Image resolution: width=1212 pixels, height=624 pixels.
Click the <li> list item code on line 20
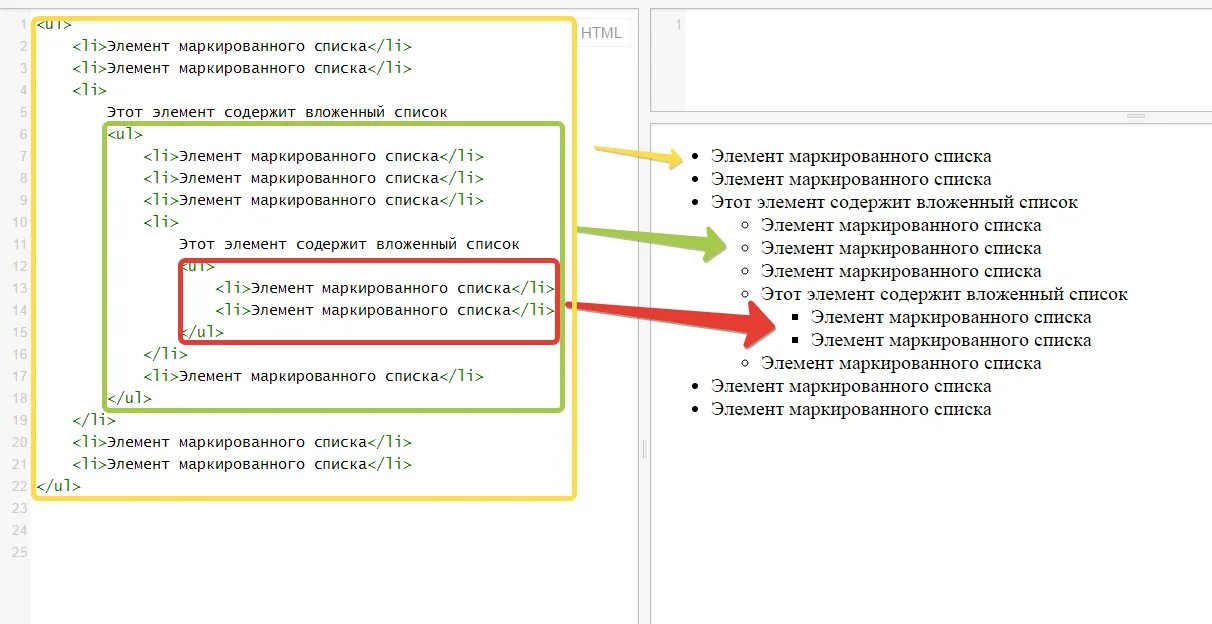pyautogui.click(x=241, y=442)
